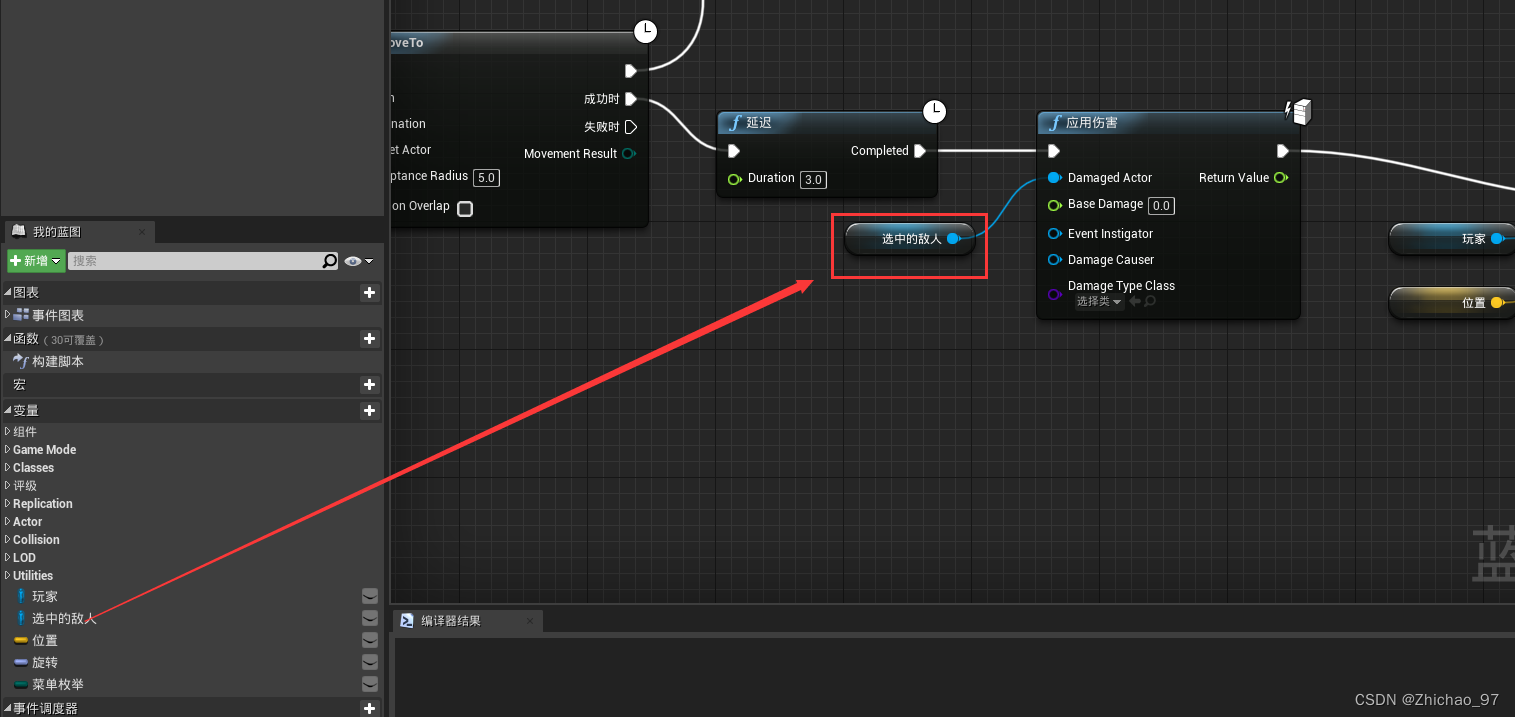The width and height of the screenshot is (1515, 717).
Task: Click the 延迟 node clock indicator
Action: pyautogui.click(x=934, y=111)
